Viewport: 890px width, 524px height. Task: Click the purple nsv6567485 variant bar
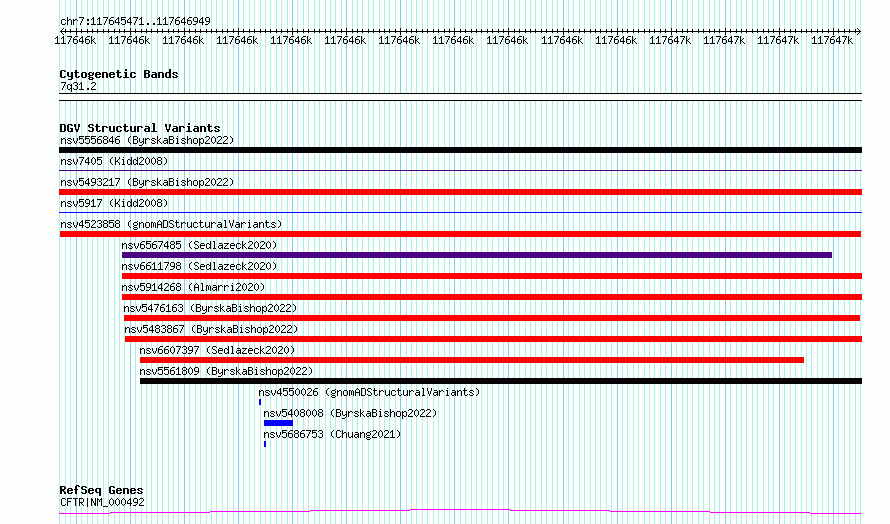coord(477,255)
